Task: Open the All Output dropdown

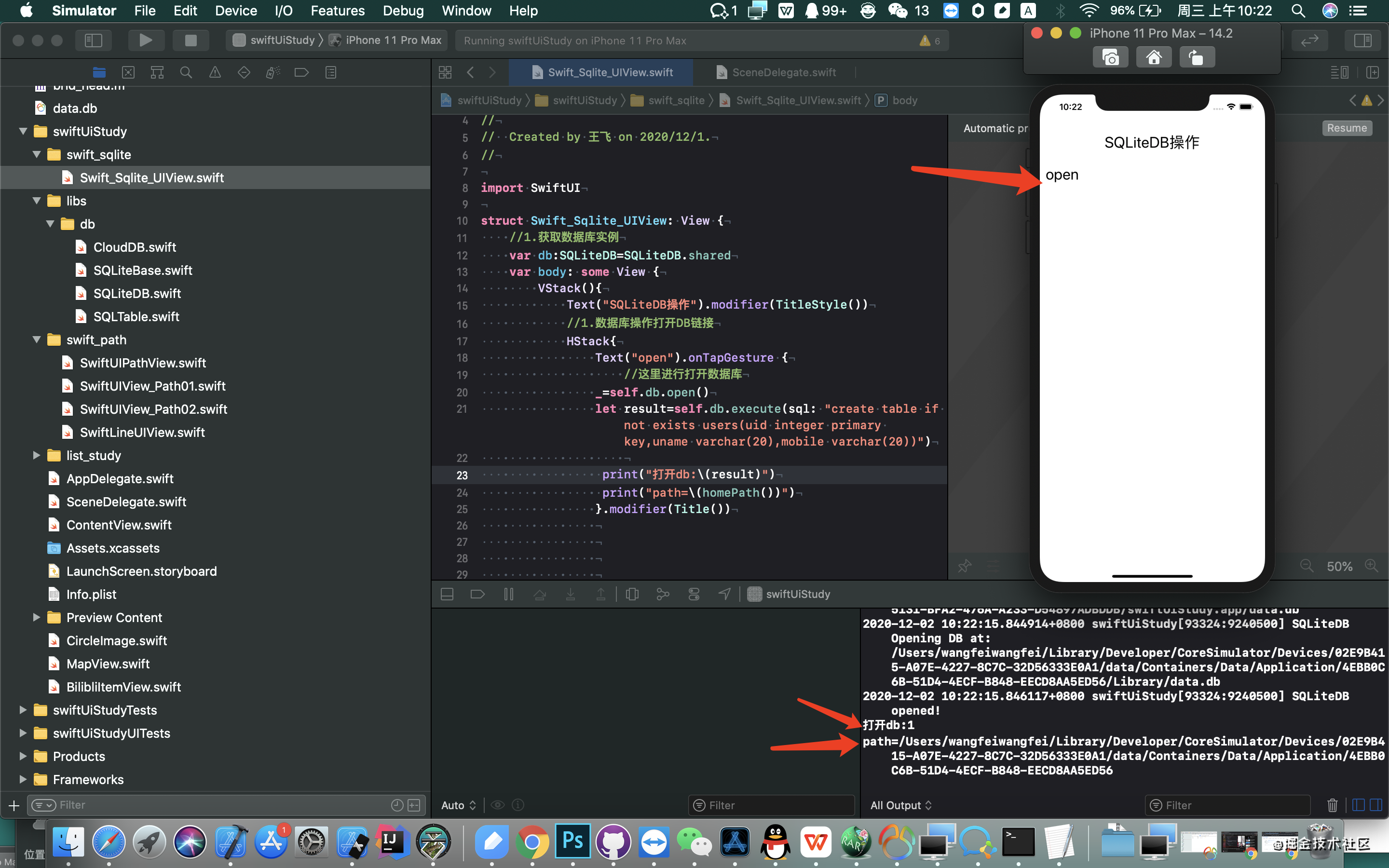Action: coord(900,805)
